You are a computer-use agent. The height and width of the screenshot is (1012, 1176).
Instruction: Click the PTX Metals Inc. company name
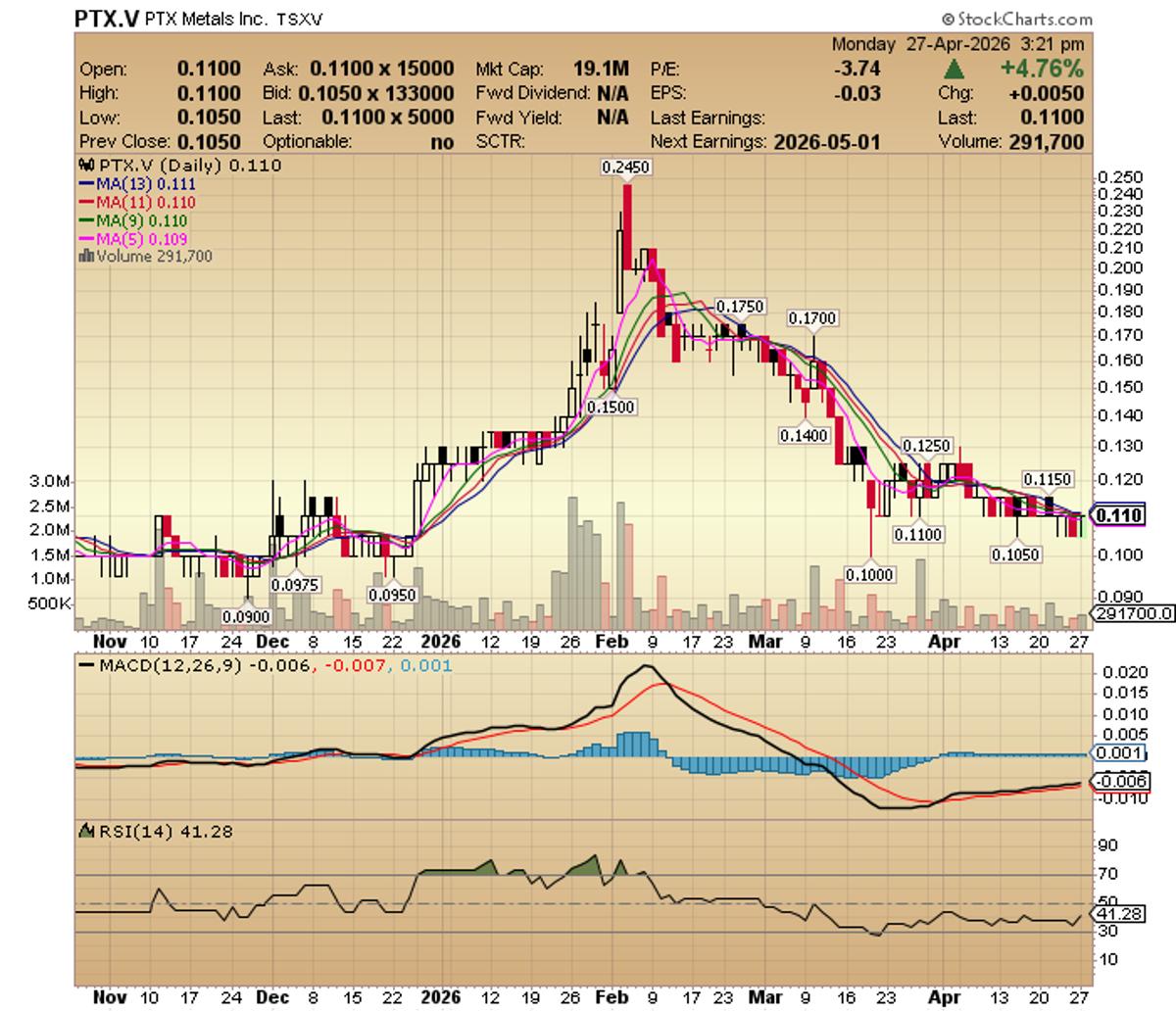click(x=207, y=19)
